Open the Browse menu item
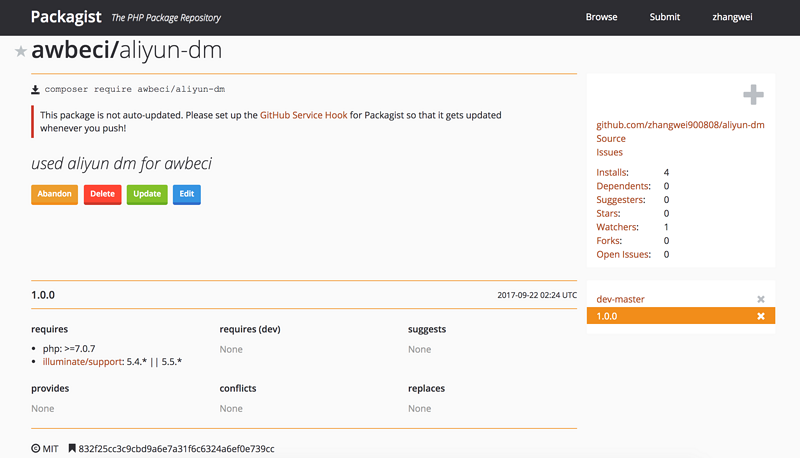800x458 pixels. pos(602,17)
